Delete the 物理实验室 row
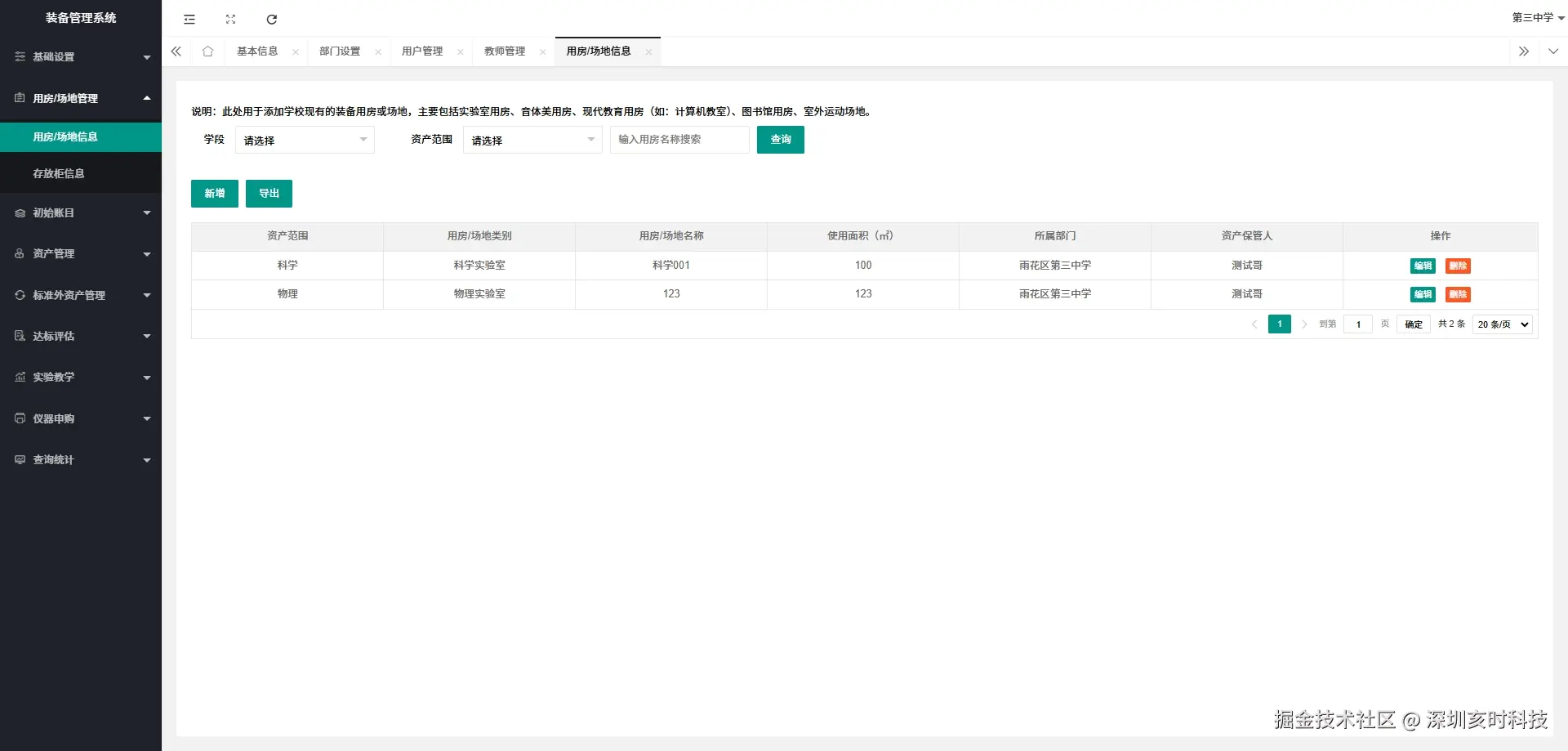 (x=1458, y=294)
